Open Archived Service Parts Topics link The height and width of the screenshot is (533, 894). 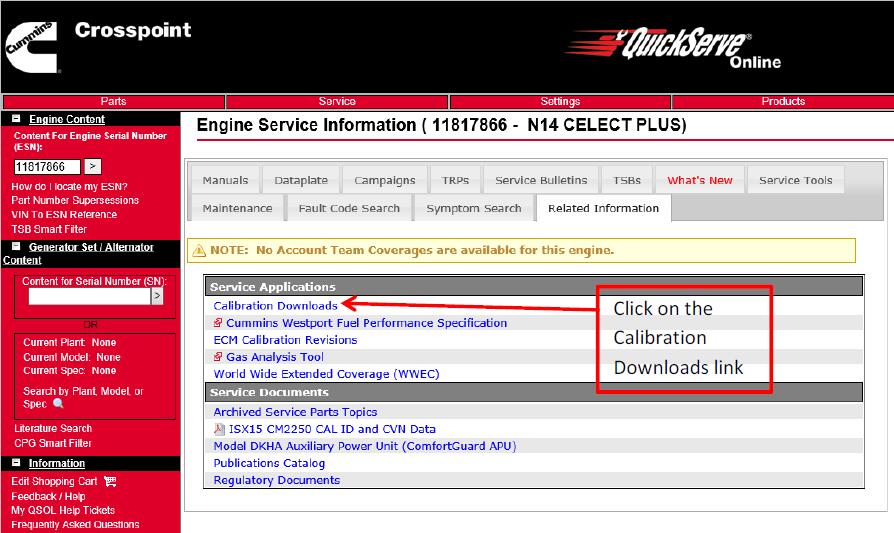click(x=295, y=412)
